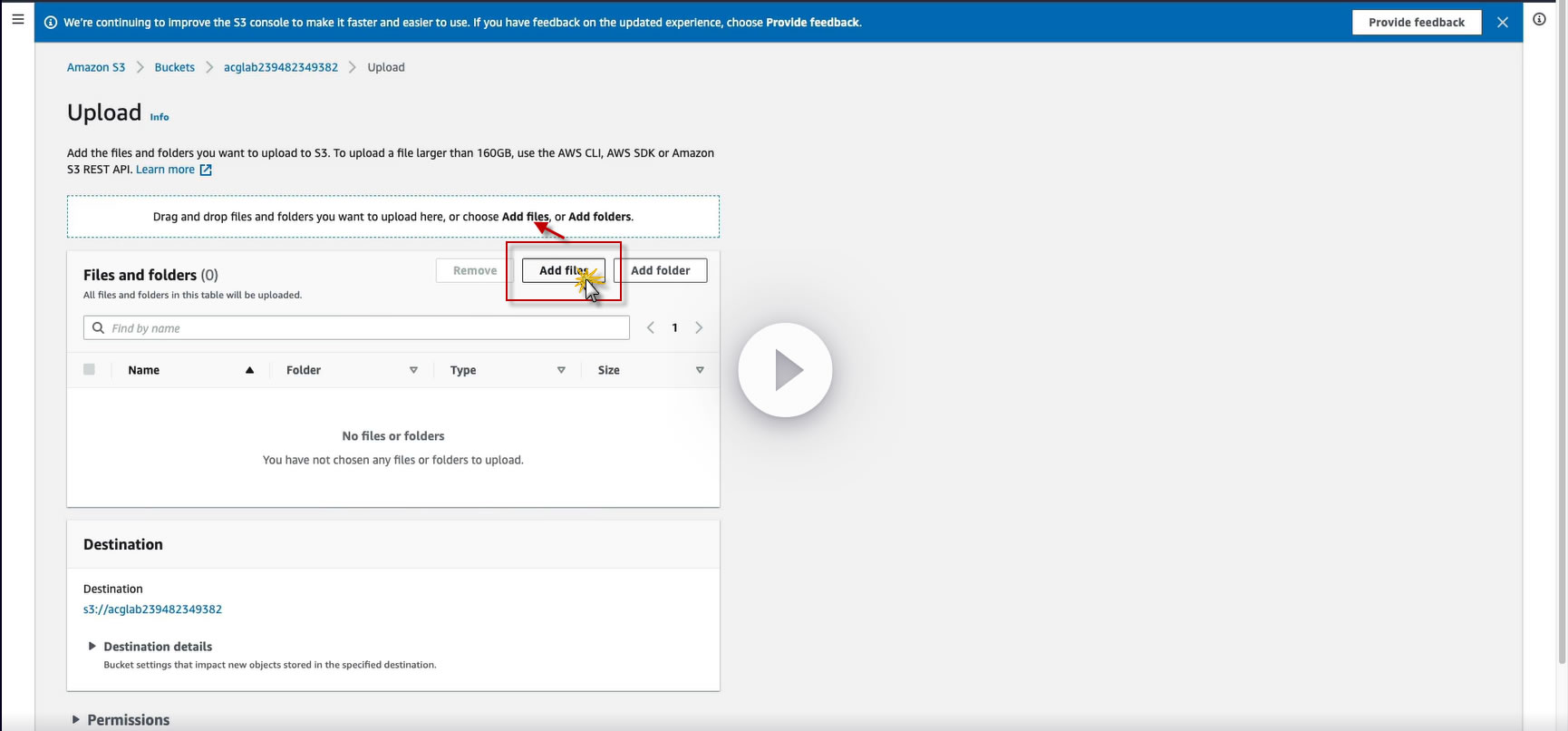The height and width of the screenshot is (731, 1568).
Task: Open the hamburger navigation menu
Action: tap(18, 18)
